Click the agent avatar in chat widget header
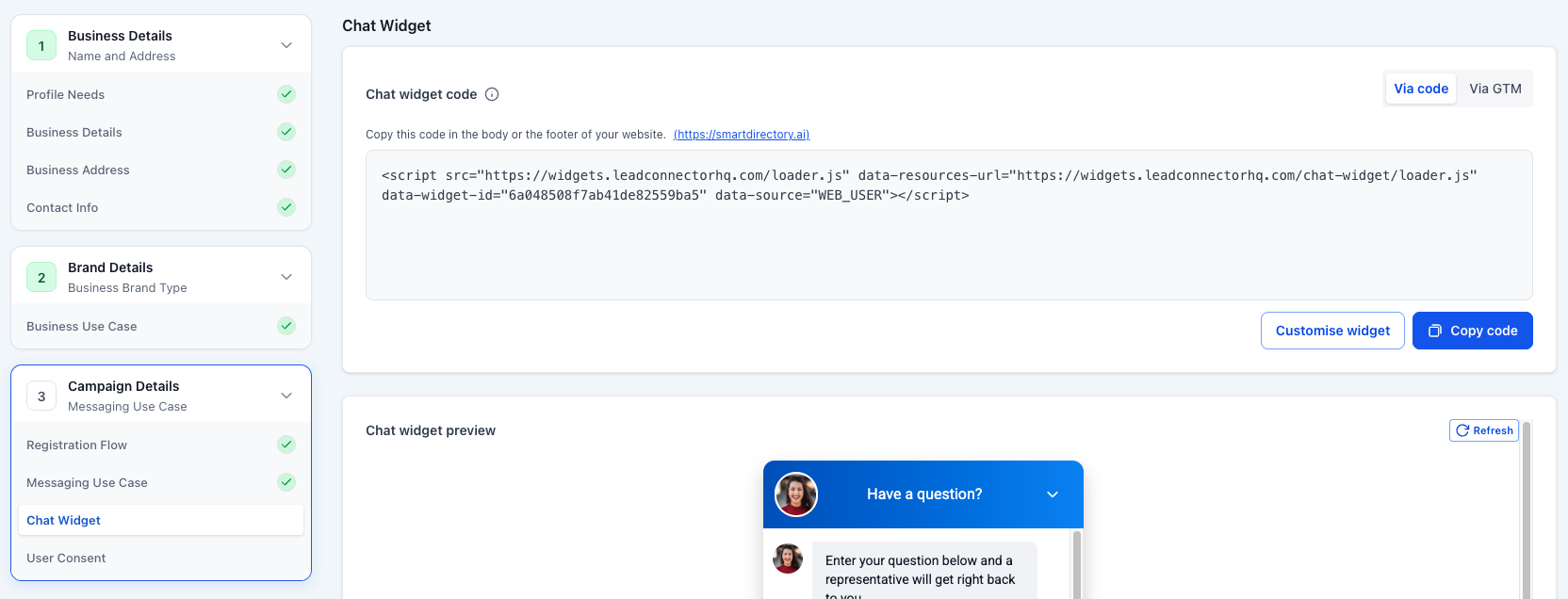 (x=796, y=494)
